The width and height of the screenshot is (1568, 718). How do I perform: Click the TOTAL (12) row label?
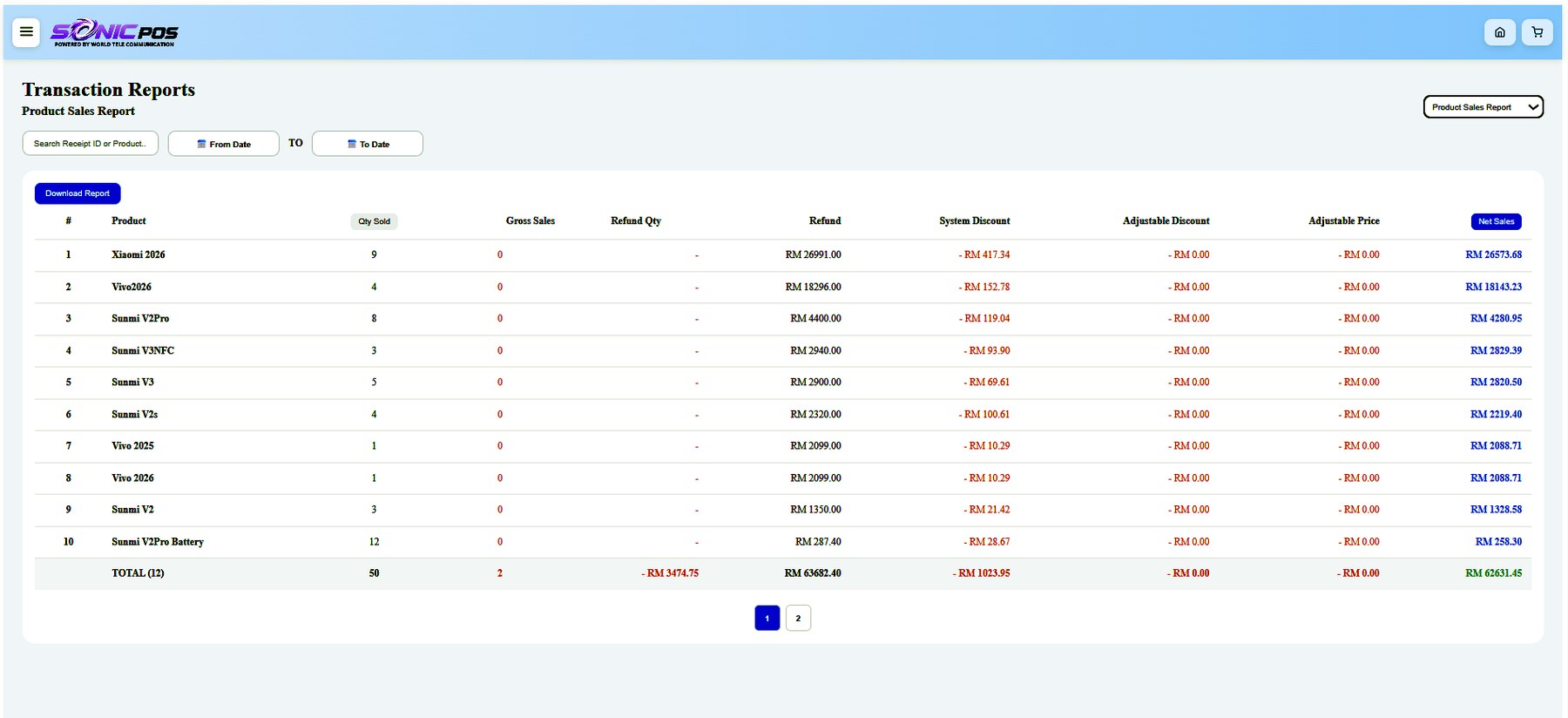[x=138, y=573]
